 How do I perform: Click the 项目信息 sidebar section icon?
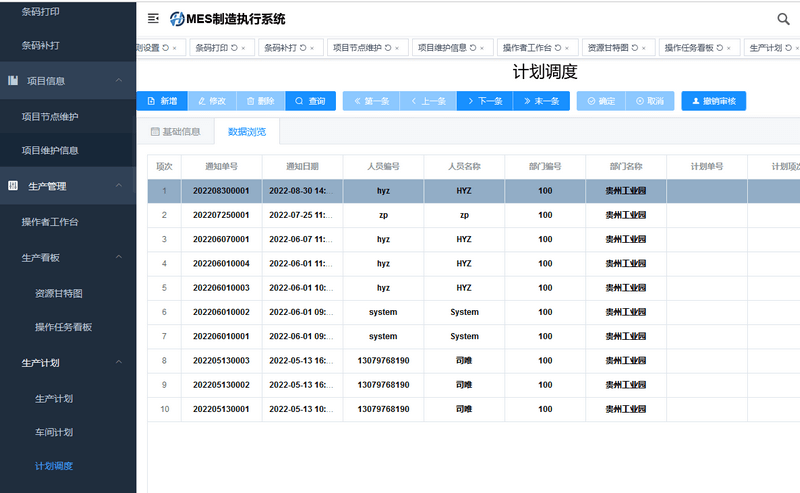click(13, 80)
